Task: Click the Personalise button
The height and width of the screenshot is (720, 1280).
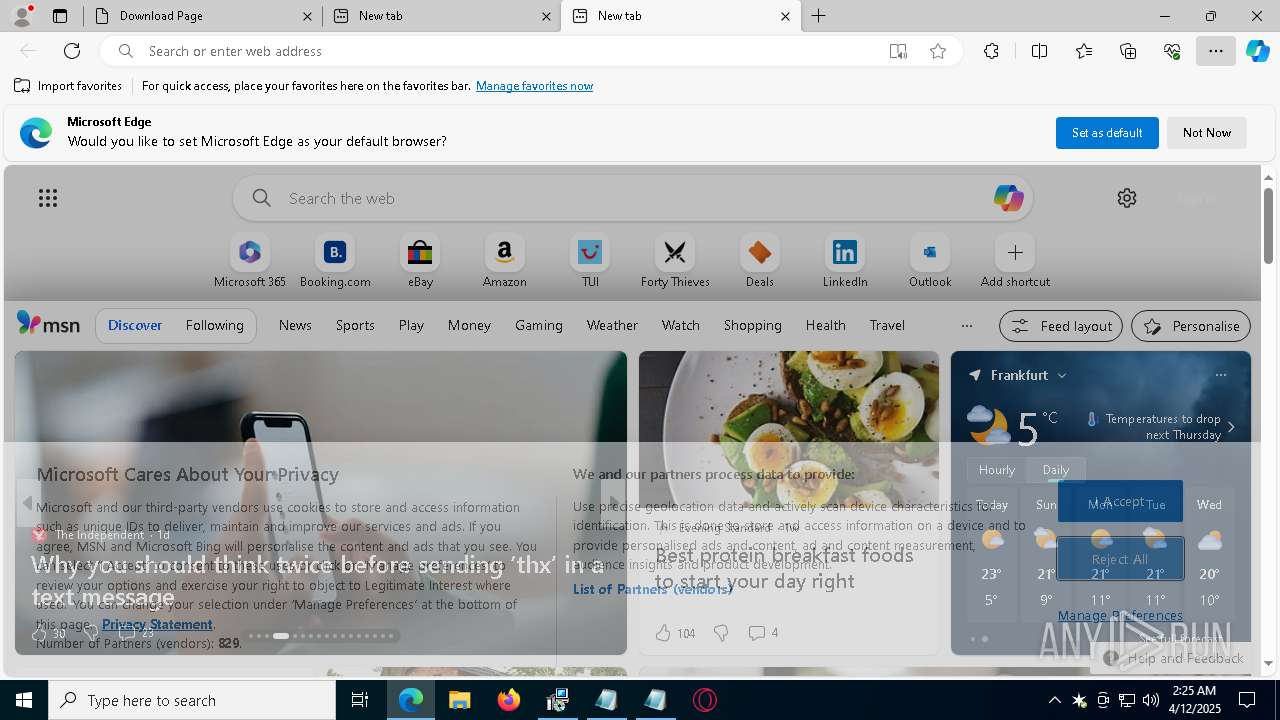Action: pyautogui.click(x=1191, y=326)
